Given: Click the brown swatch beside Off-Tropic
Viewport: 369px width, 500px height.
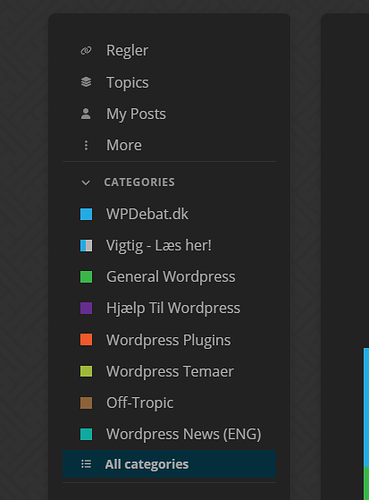Looking at the screenshot, I should tap(86, 403).
